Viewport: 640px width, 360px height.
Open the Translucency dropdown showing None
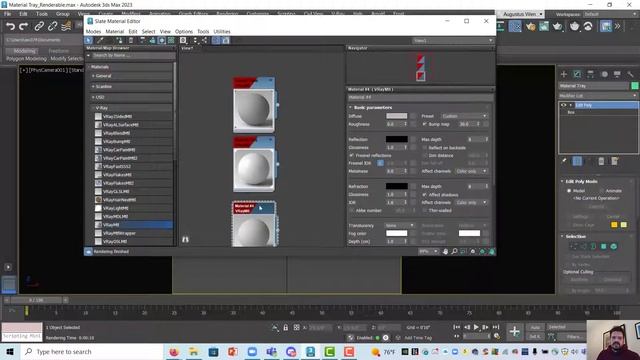coord(400,226)
